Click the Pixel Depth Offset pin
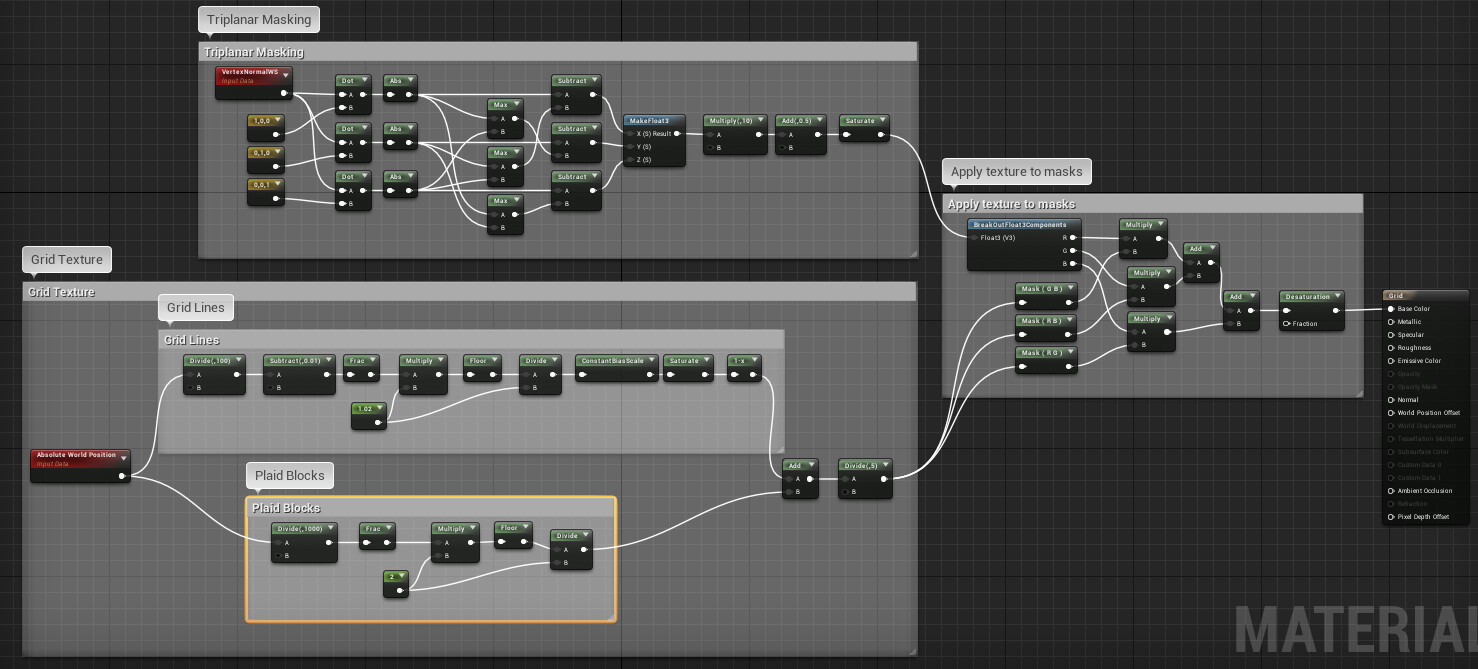Image resolution: width=1478 pixels, height=669 pixels. pos(1391,517)
